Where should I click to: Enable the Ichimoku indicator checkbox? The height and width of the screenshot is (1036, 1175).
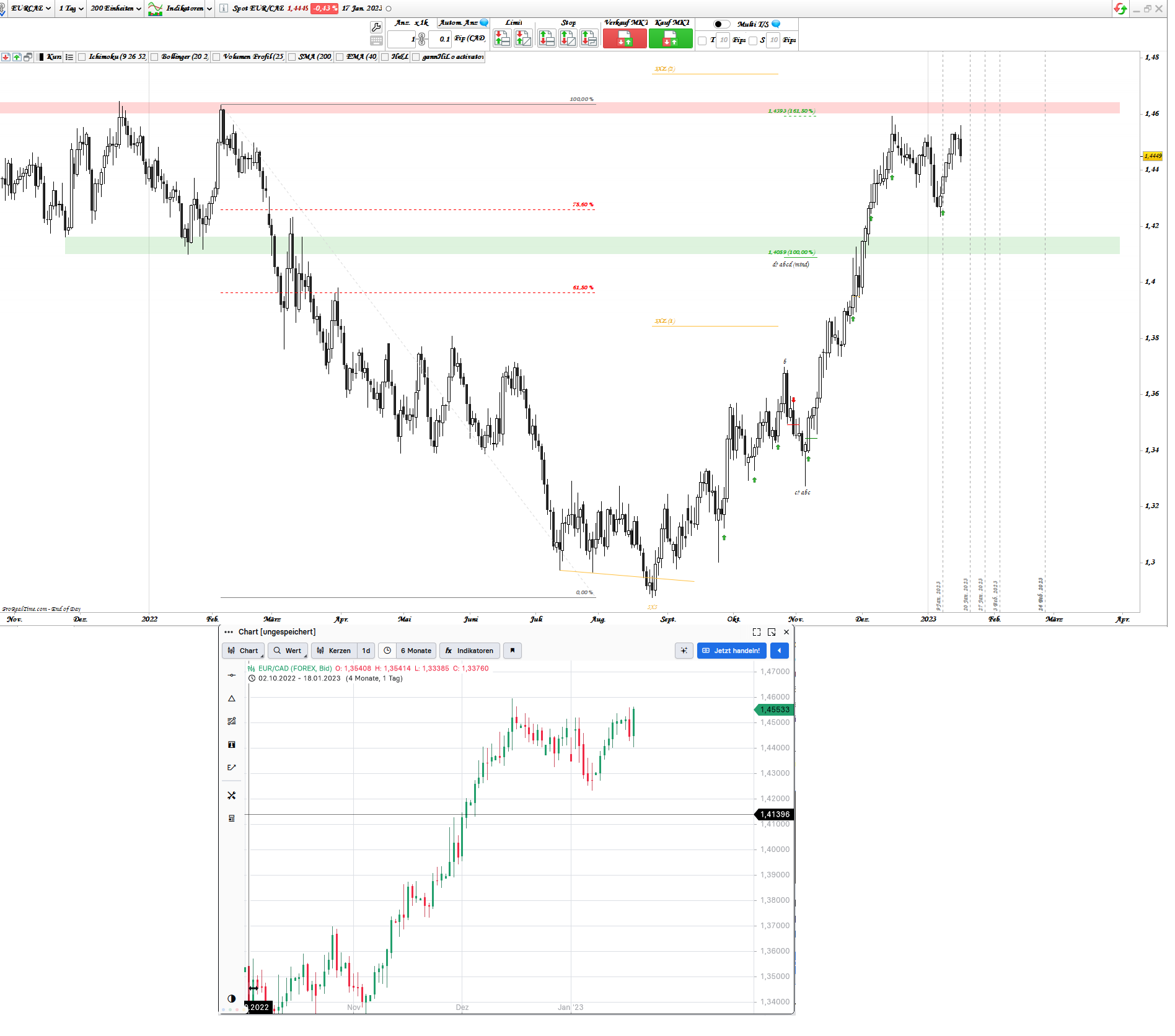82,56
